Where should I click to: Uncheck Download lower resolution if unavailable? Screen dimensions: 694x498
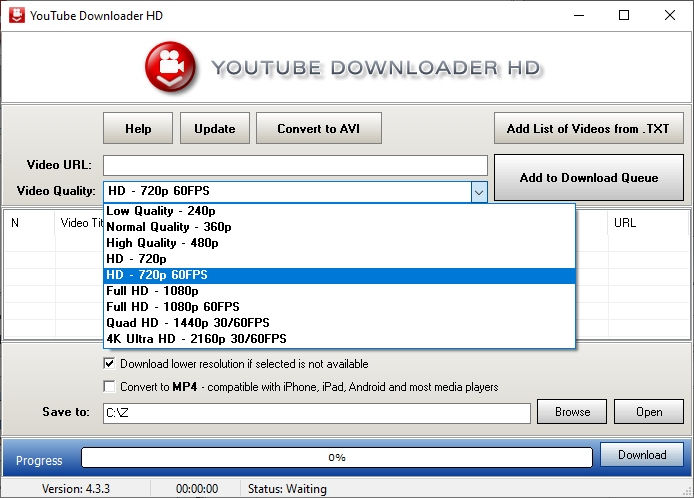click(109, 364)
